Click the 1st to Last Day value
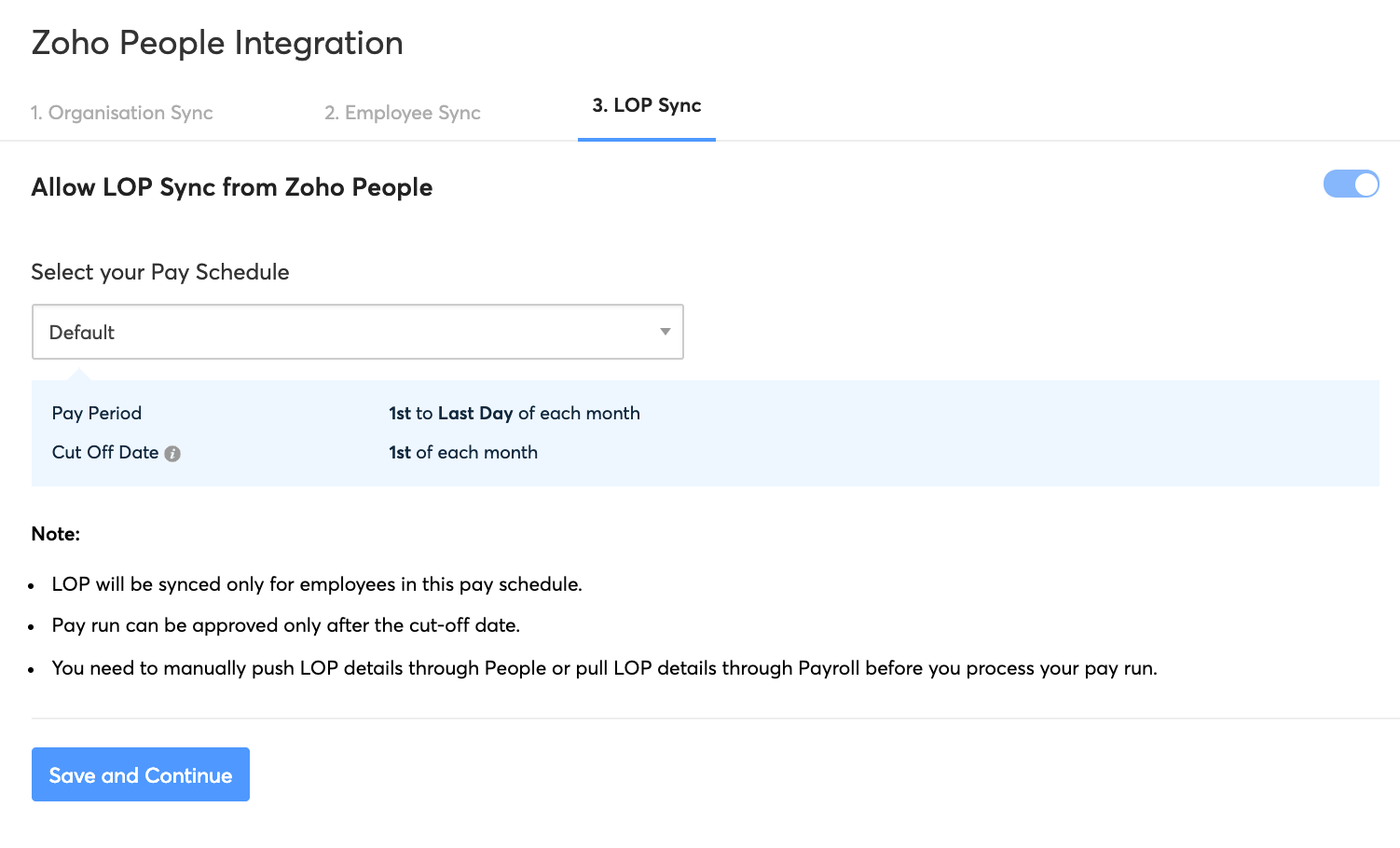 click(515, 413)
